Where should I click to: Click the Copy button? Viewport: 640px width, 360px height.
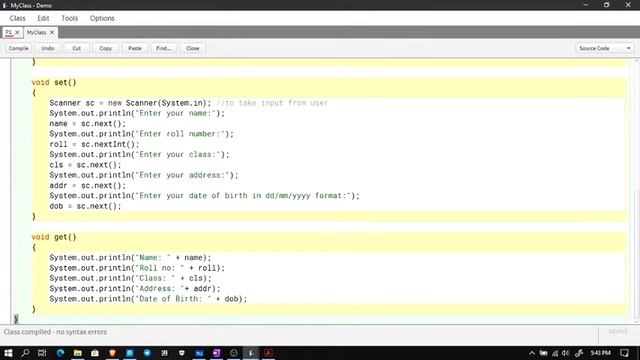click(106, 48)
